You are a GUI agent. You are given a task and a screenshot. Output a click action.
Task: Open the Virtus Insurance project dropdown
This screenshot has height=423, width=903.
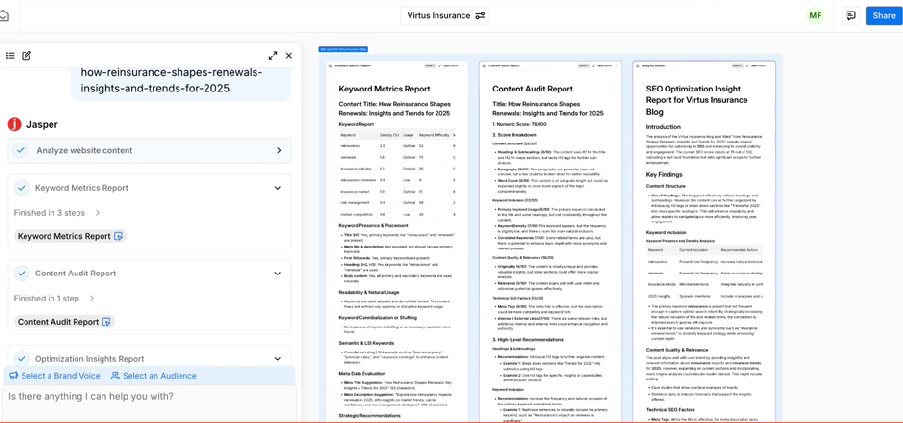coord(445,16)
